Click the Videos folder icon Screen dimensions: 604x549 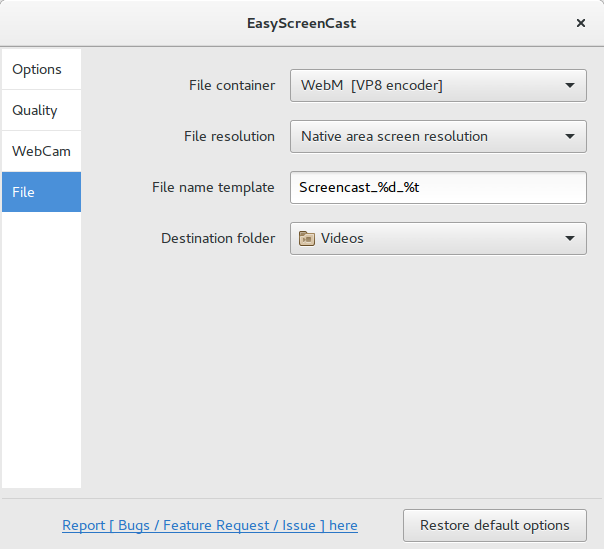(307, 238)
